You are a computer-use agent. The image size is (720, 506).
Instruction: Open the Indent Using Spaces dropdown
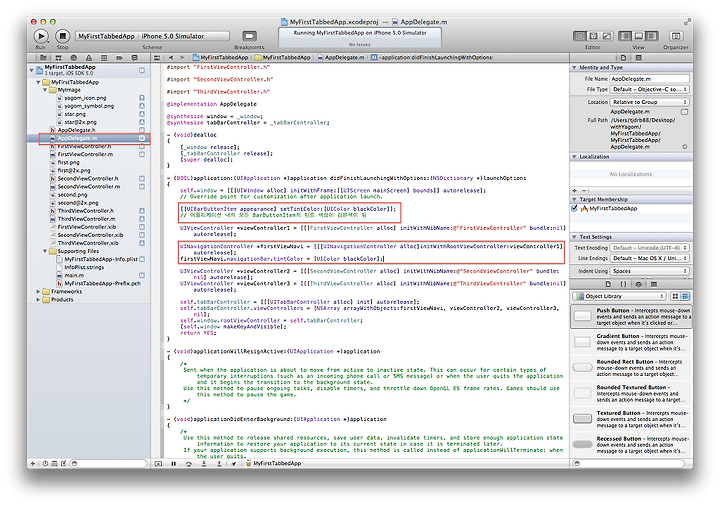(649, 271)
